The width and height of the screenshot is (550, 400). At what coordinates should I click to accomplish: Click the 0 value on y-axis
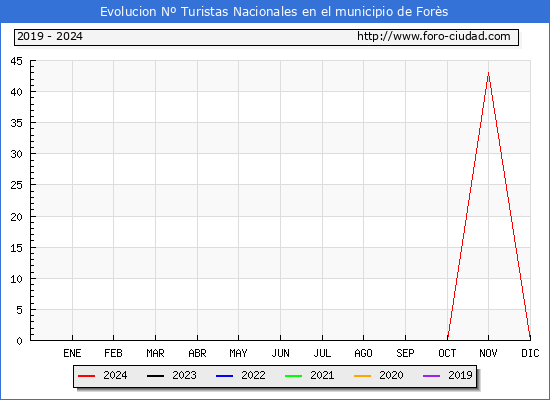19,341
